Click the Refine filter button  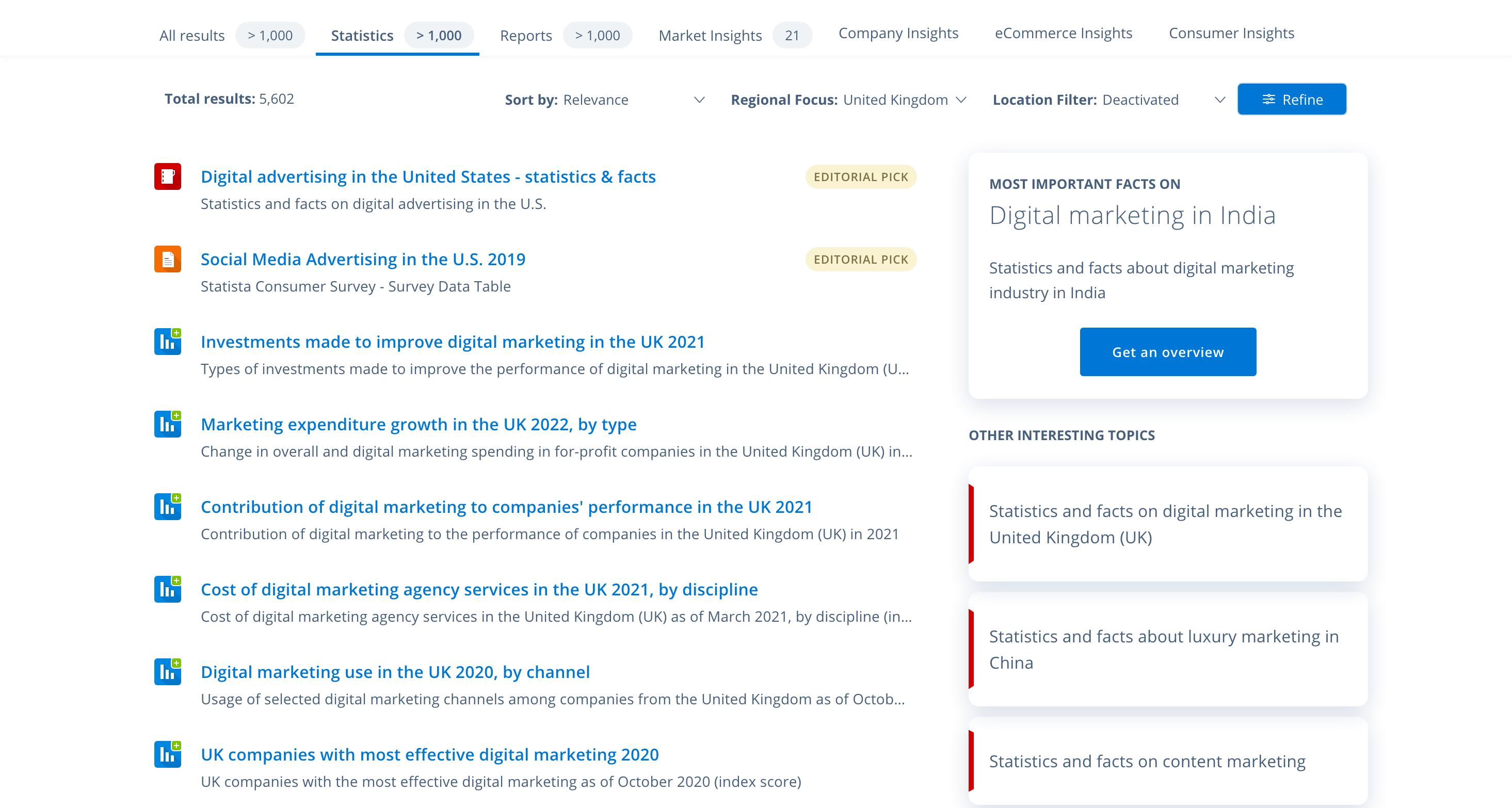1291,99
